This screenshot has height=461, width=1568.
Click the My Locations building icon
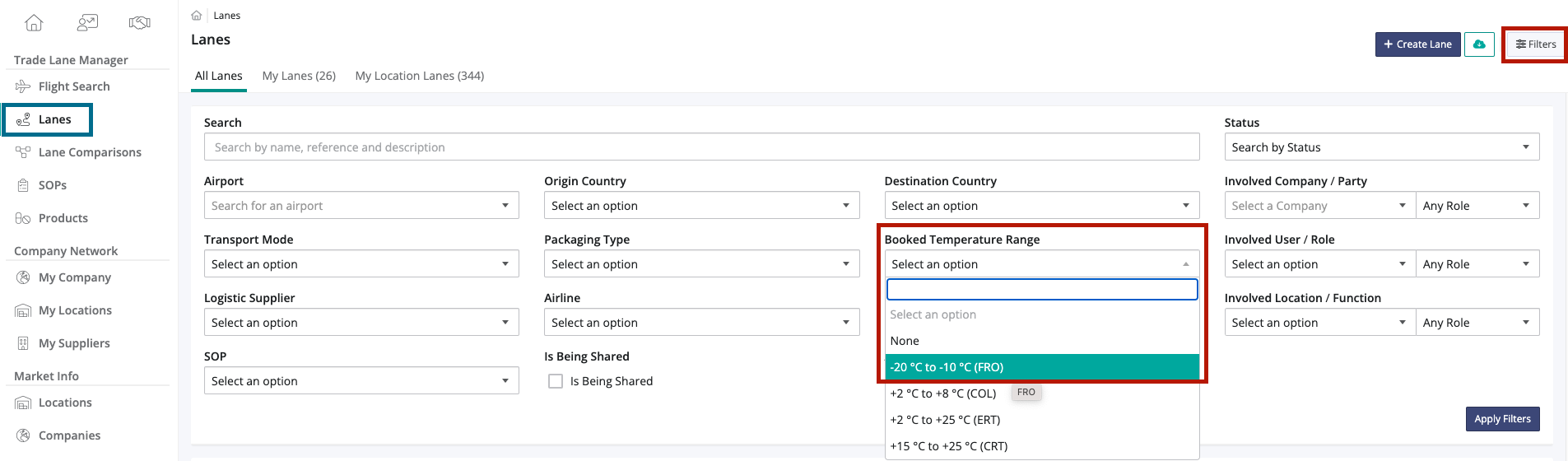[x=23, y=310]
